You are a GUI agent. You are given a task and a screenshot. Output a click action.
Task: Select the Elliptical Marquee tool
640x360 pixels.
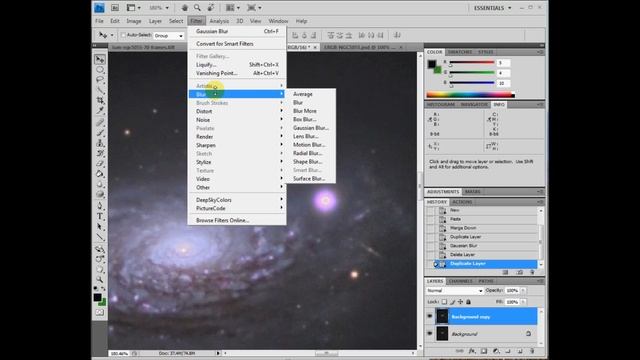click(x=100, y=70)
